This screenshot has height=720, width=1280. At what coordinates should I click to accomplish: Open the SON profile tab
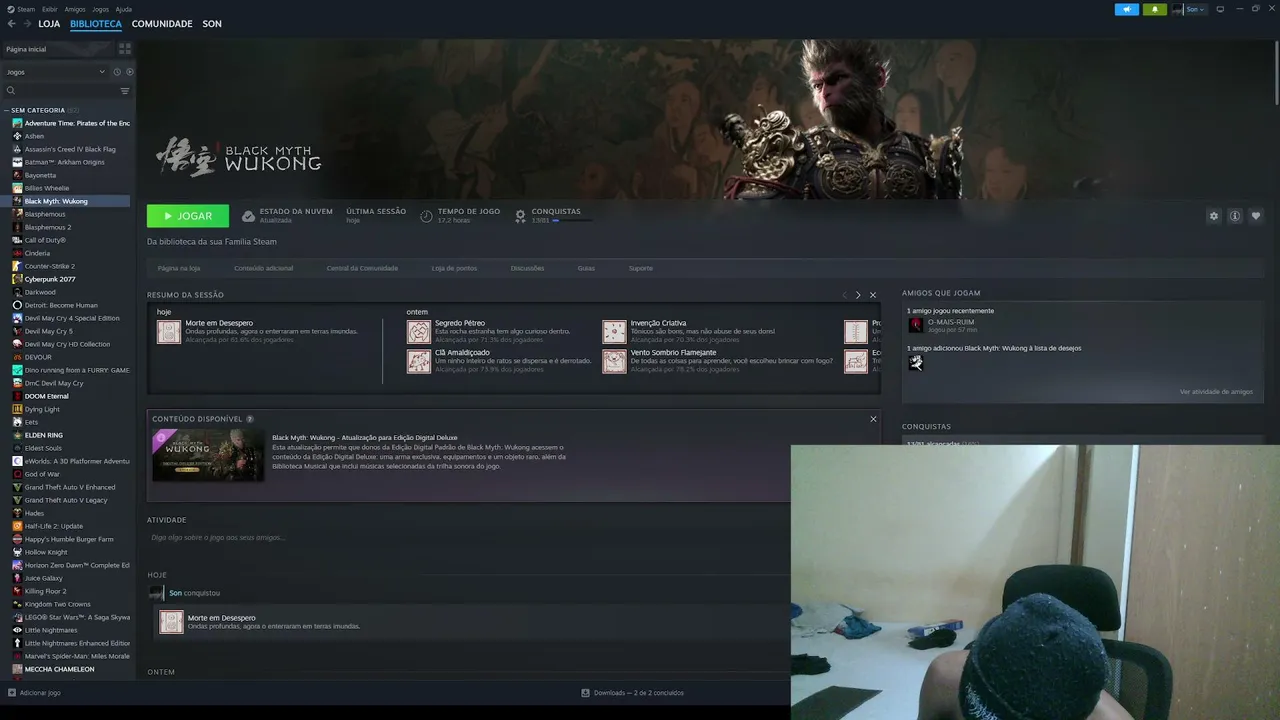[x=212, y=24]
